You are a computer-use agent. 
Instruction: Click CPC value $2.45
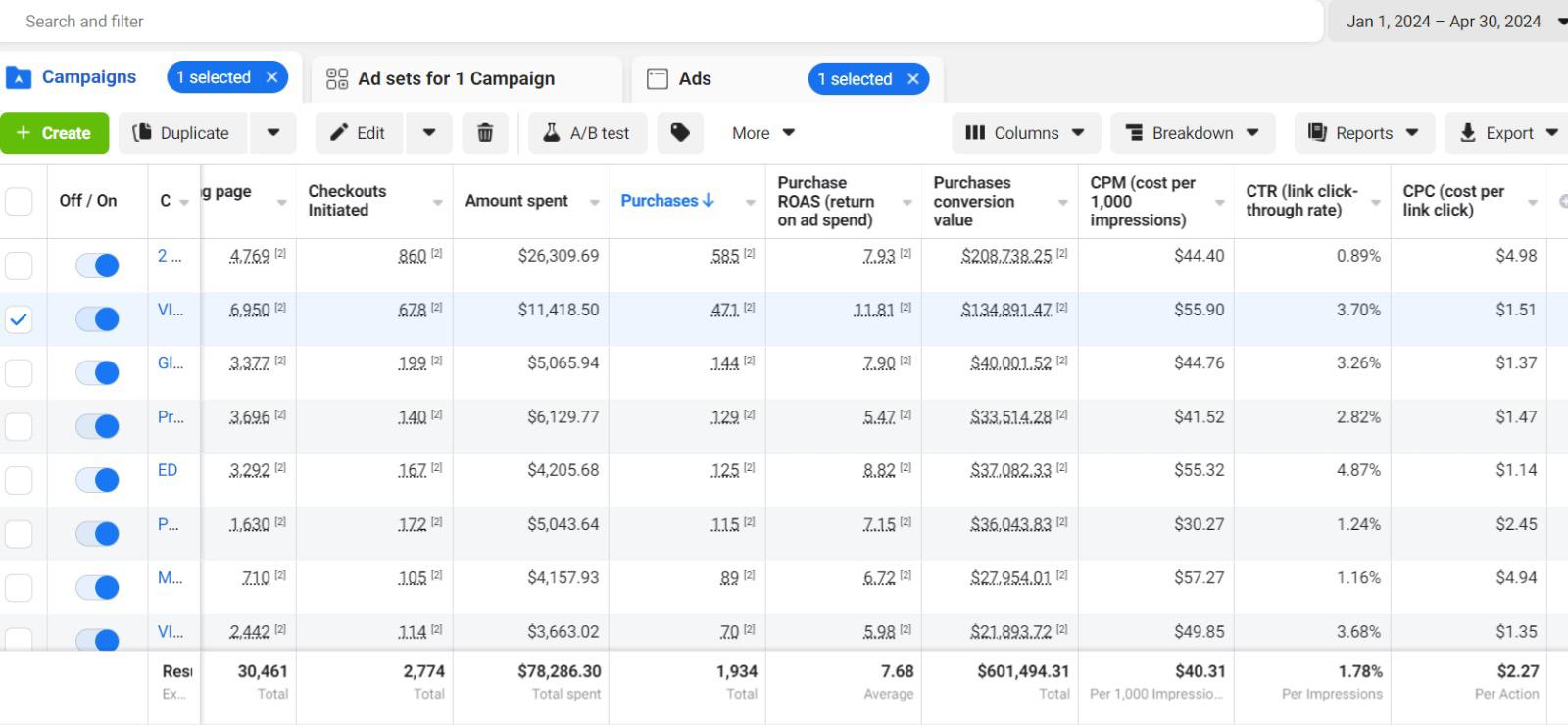(1516, 524)
